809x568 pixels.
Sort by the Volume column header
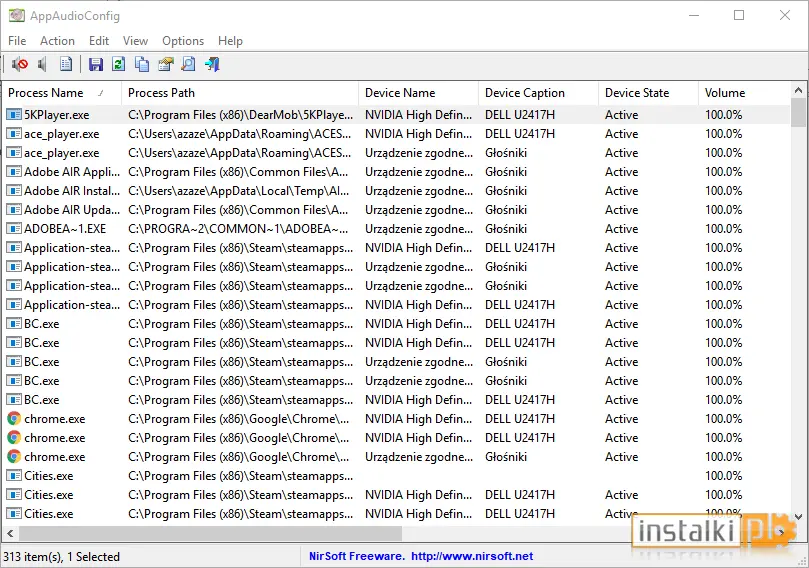(x=745, y=93)
